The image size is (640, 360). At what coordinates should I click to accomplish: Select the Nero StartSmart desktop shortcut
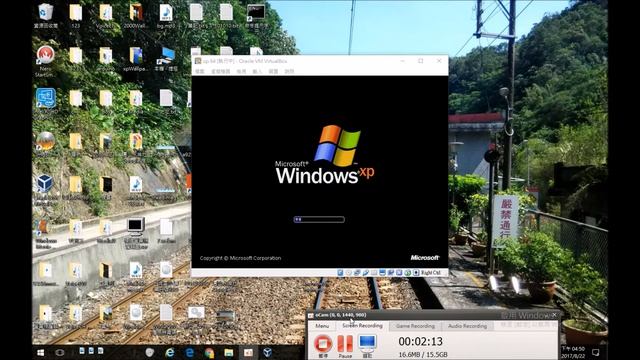(45, 61)
